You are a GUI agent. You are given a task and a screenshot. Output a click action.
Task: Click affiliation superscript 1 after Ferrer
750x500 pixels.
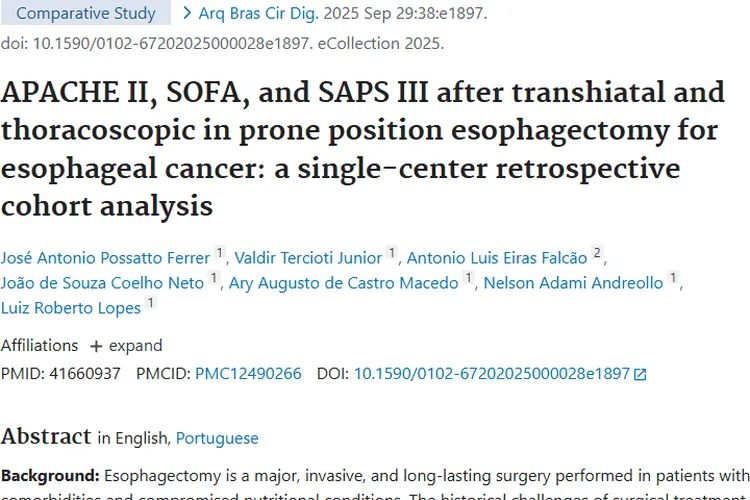220,253
